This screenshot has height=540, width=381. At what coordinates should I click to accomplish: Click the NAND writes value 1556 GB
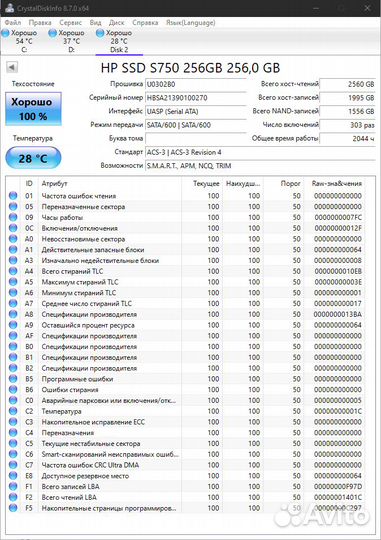click(347, 112)
